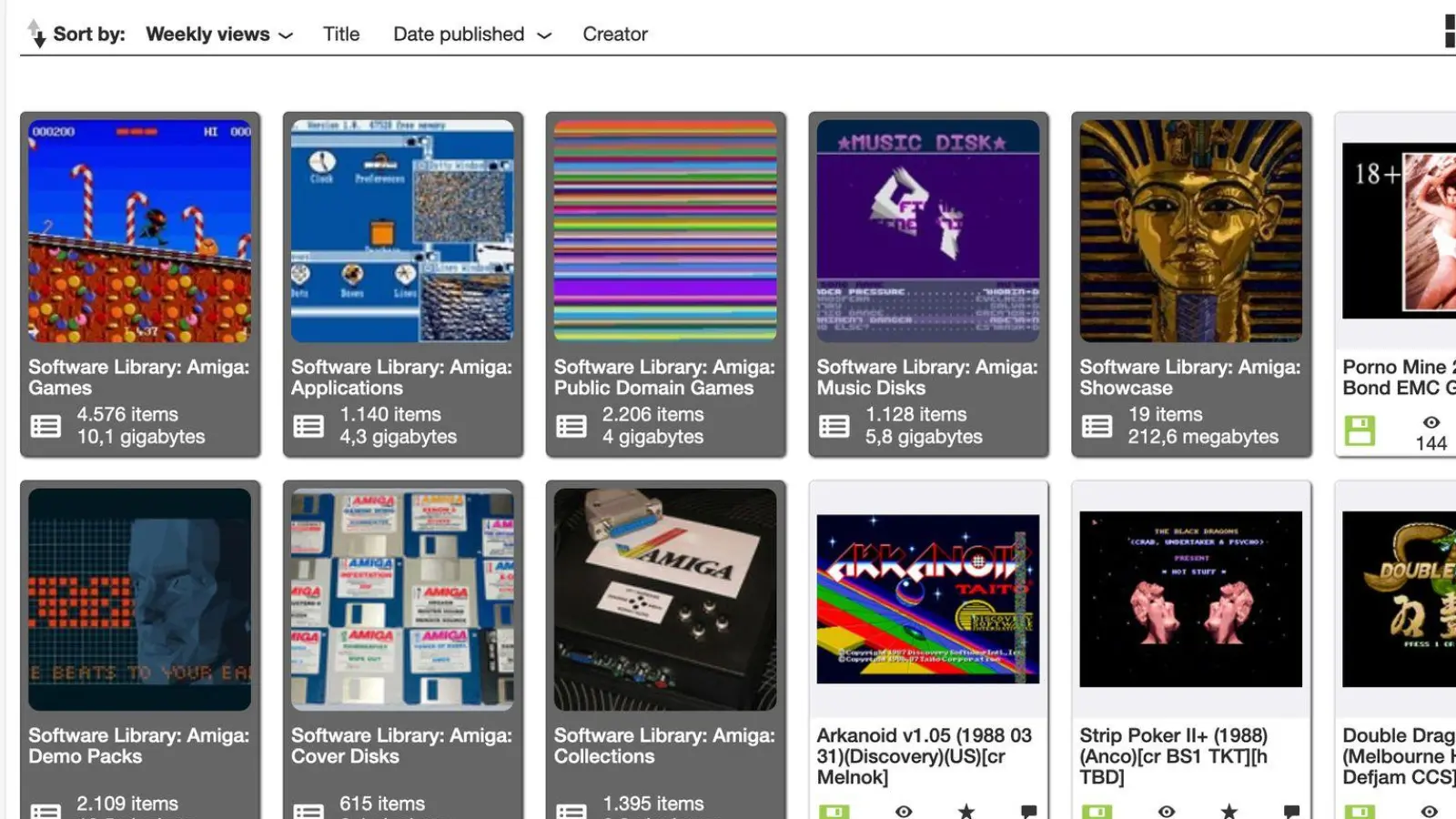Click the Amiga Showcase golden pharaoh thumbnail
Image resolution: width=1456 pixels, height=819 pixels.
point(1190,230)
